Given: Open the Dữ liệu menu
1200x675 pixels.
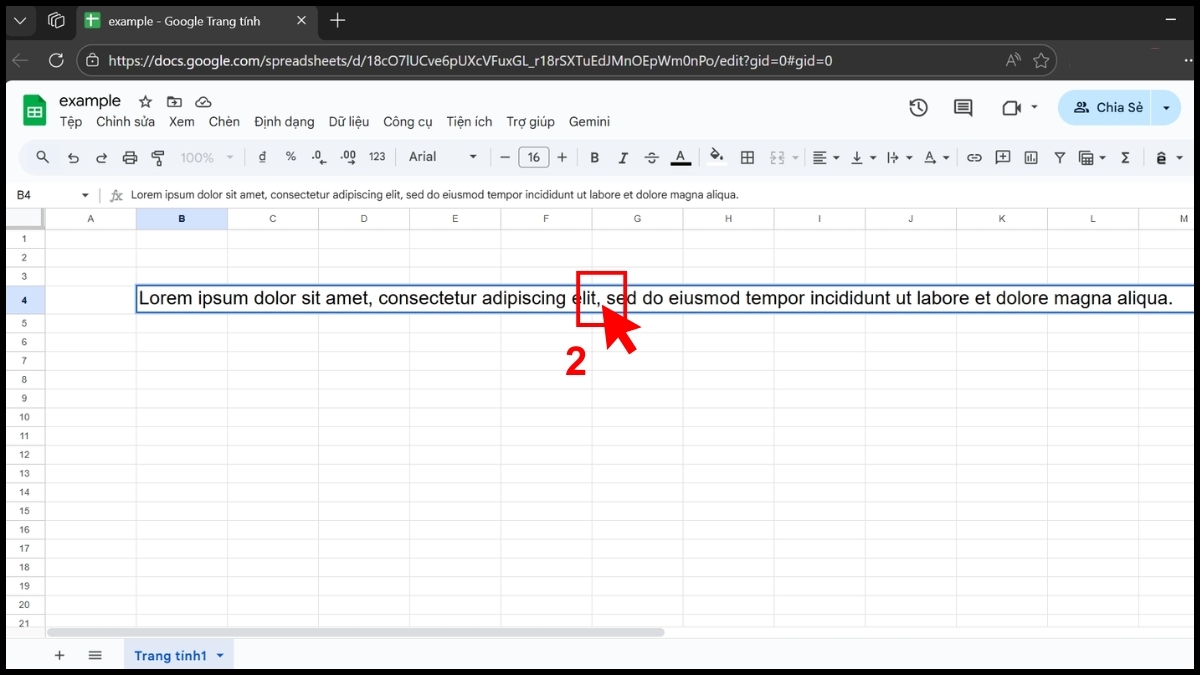Looking at the screenshot, I should coord(348,121).
